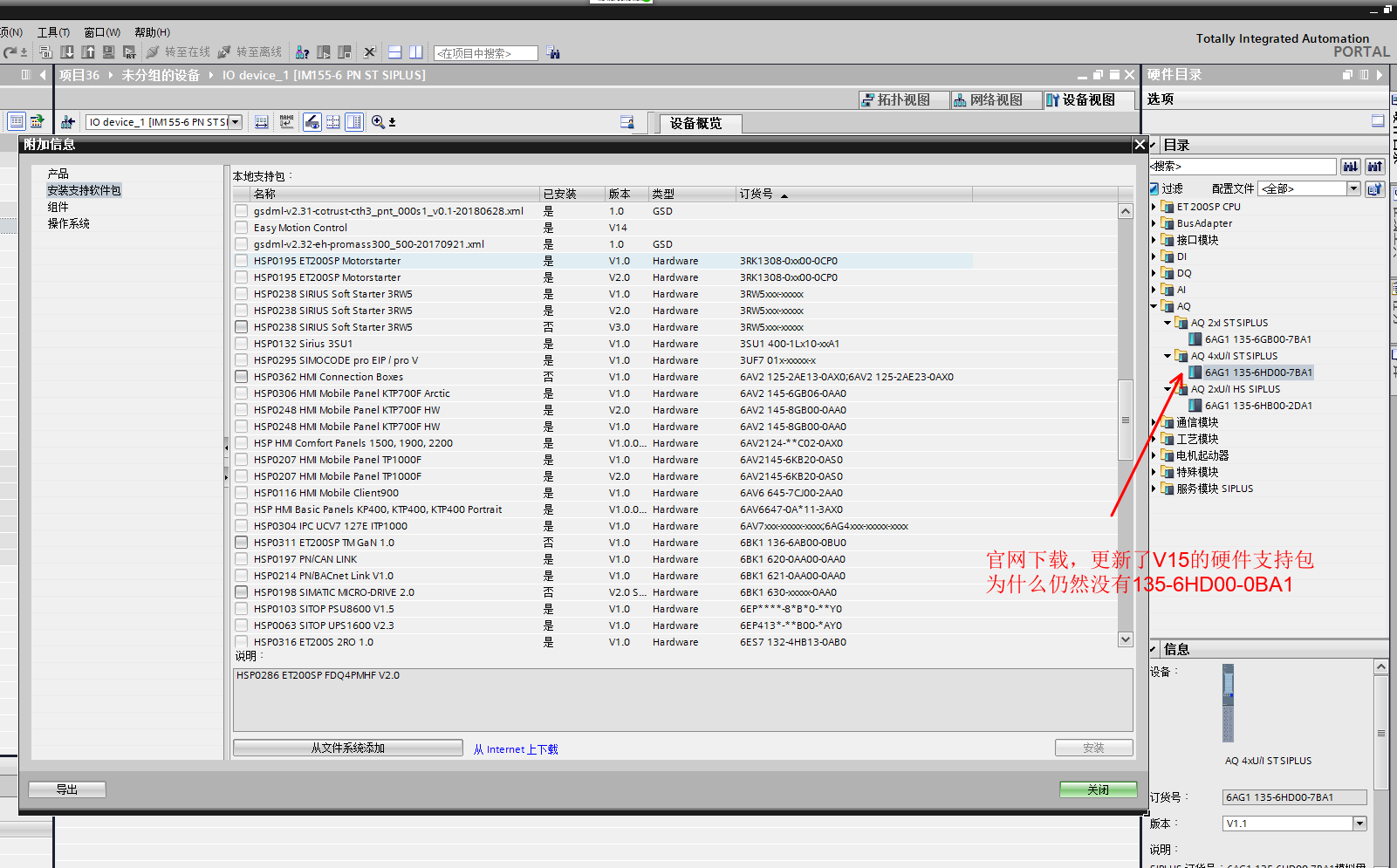Image resolution: width=1397 pixels, height=868 pixels.
Task: Expand the ET 200SP CPU folder
Action: coord(1154,207)
